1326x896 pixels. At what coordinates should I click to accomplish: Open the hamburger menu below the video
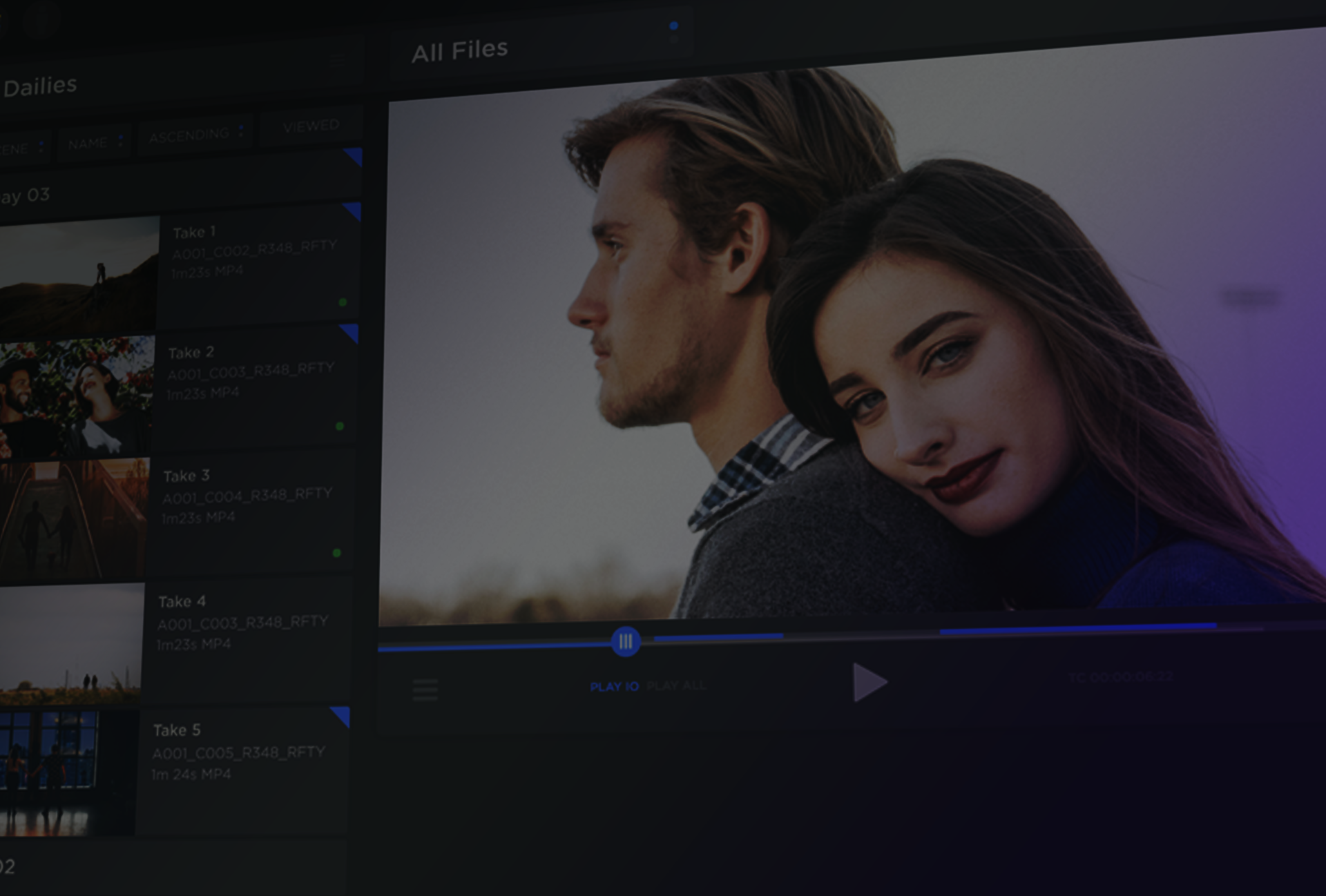425,690
